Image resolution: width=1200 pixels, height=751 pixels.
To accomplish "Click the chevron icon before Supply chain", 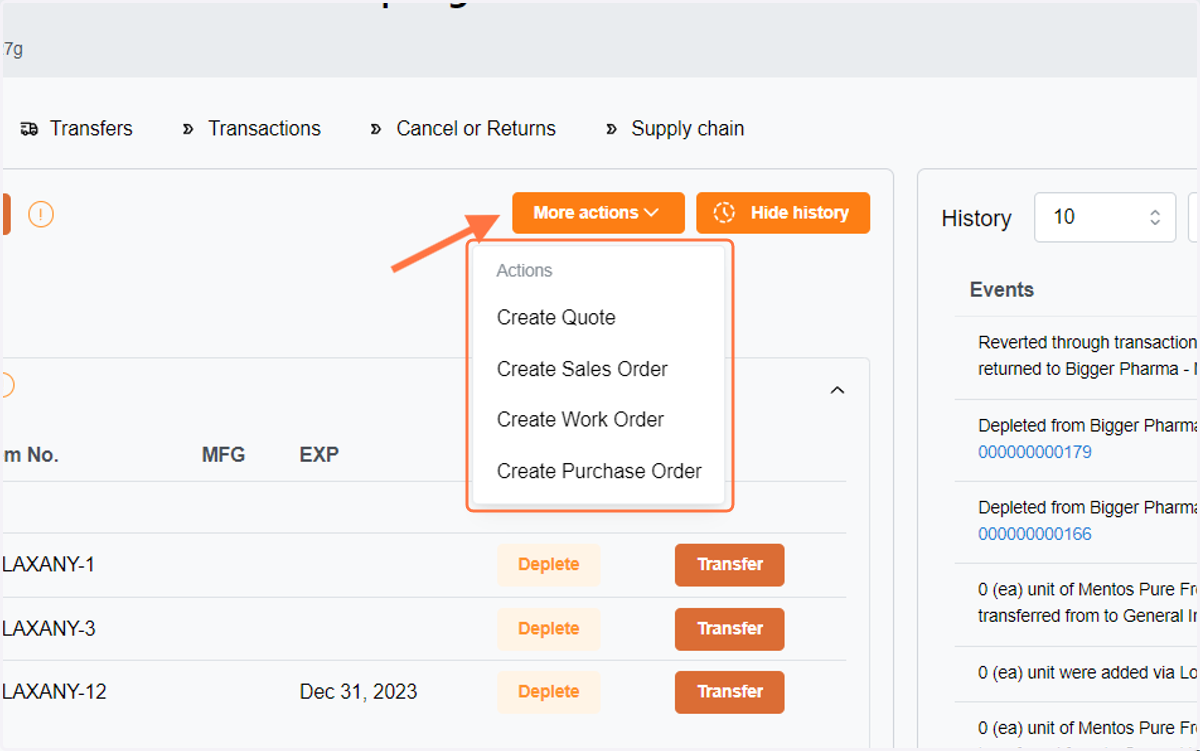I will pos(611,129).
